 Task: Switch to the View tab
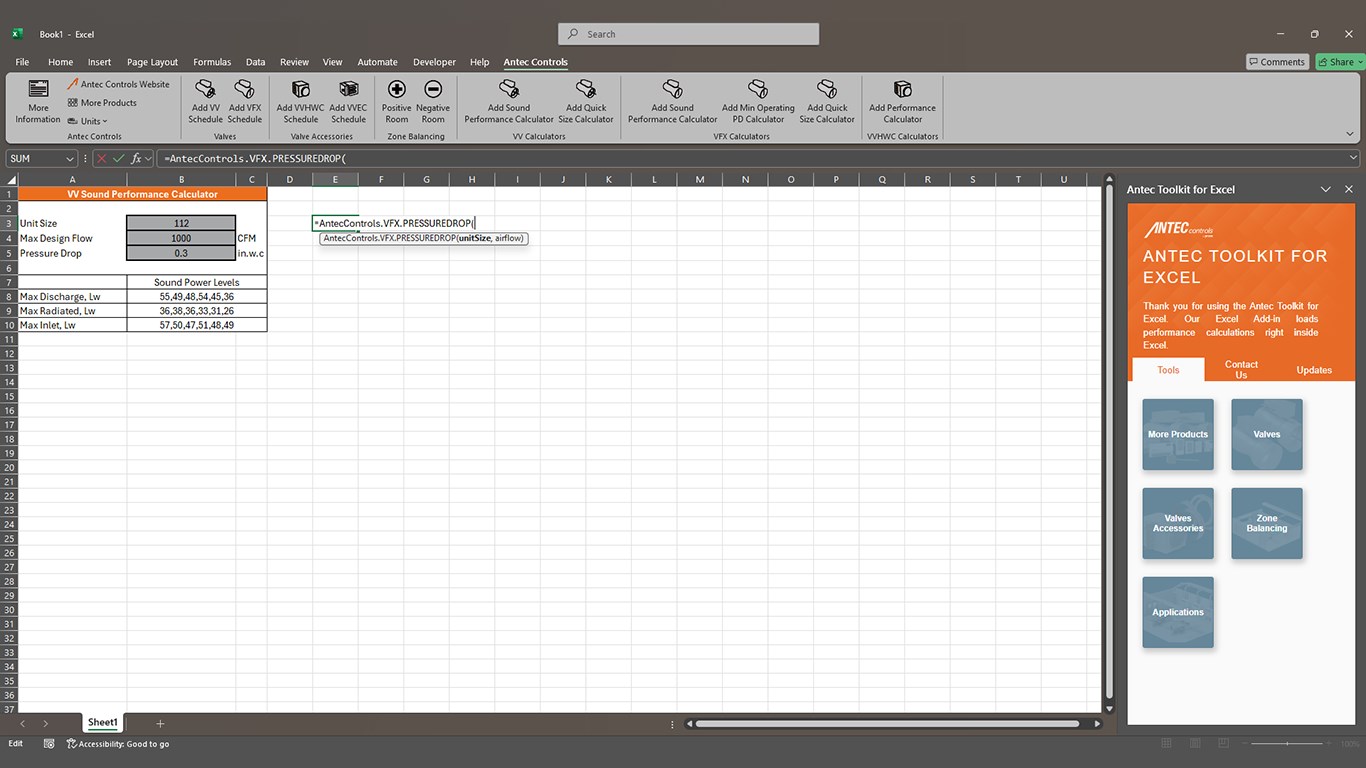332,62
